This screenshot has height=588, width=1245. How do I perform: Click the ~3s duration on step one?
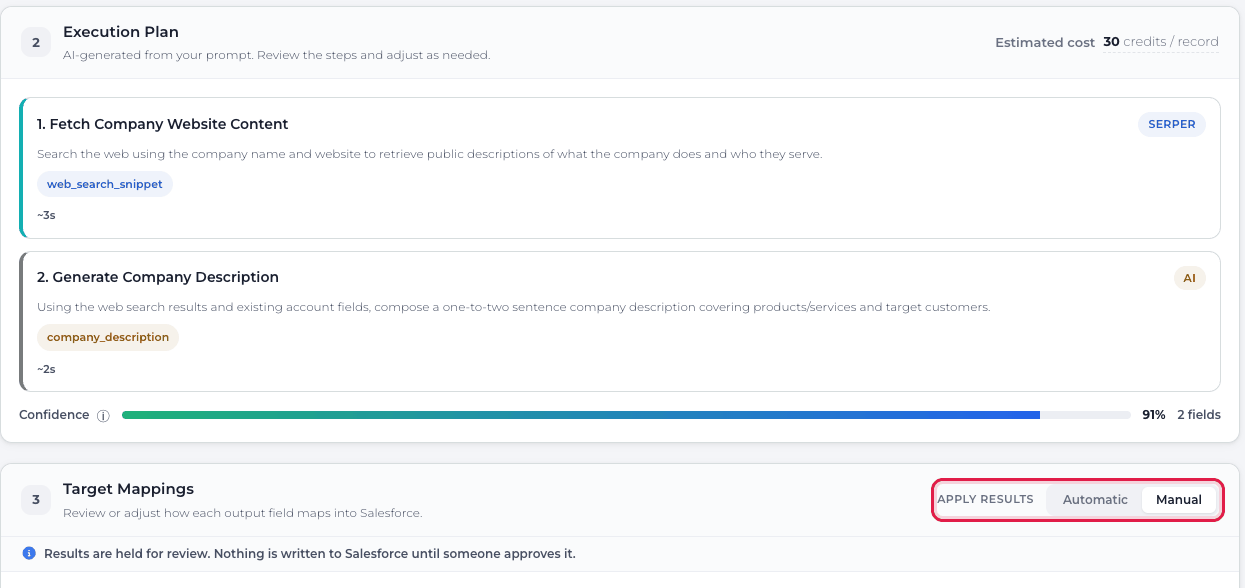coord(46,215)
